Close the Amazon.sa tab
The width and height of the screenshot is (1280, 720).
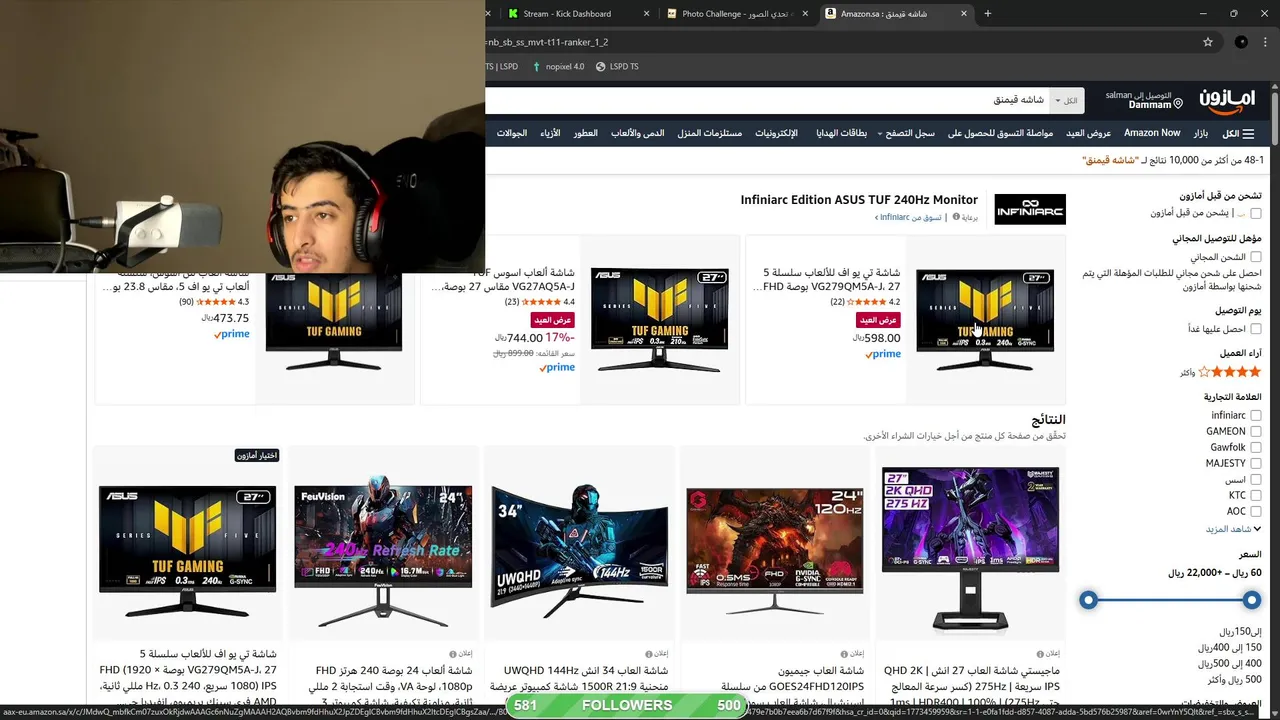[964, 14]
